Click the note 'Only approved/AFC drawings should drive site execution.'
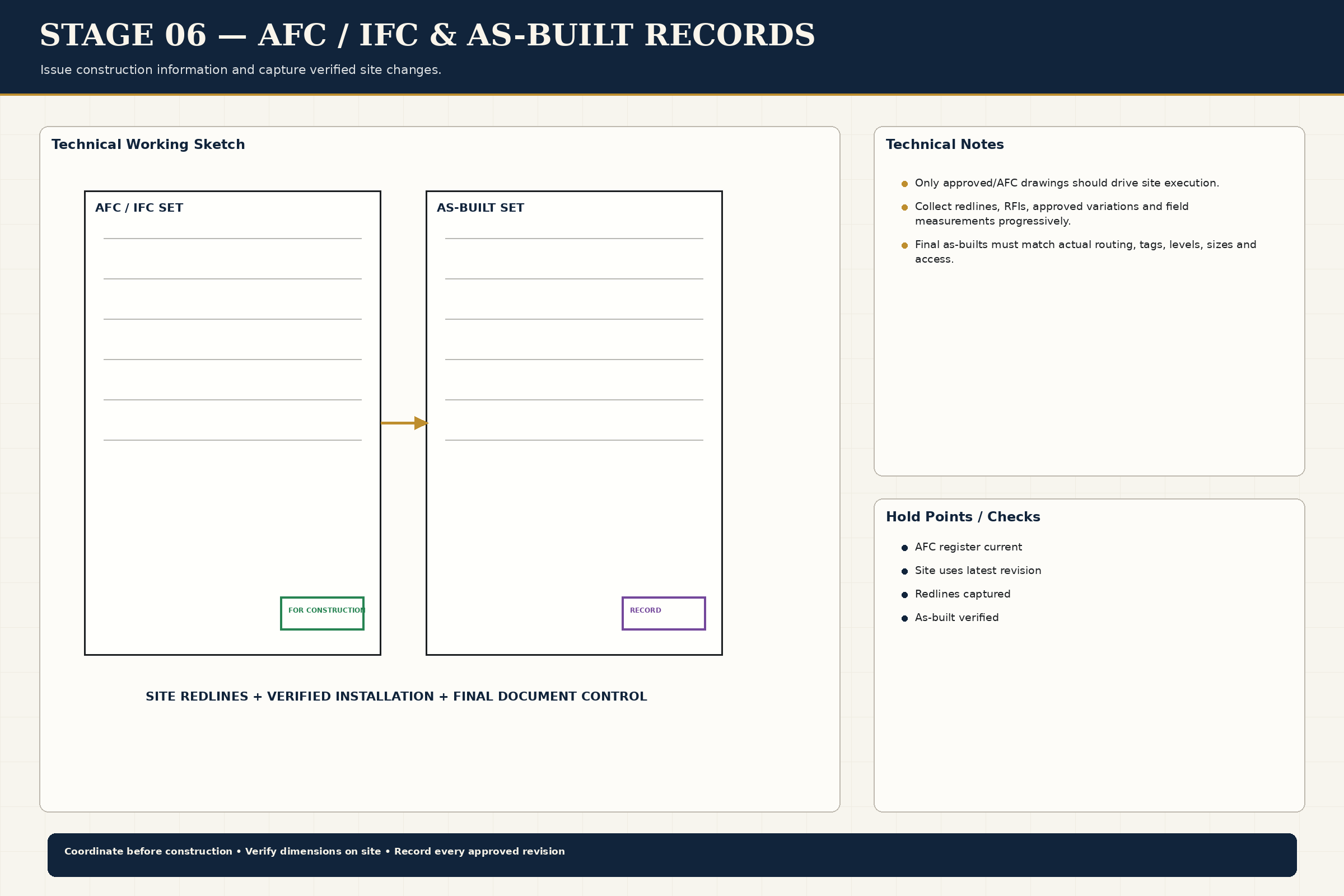 click(x=1067, y=183)
